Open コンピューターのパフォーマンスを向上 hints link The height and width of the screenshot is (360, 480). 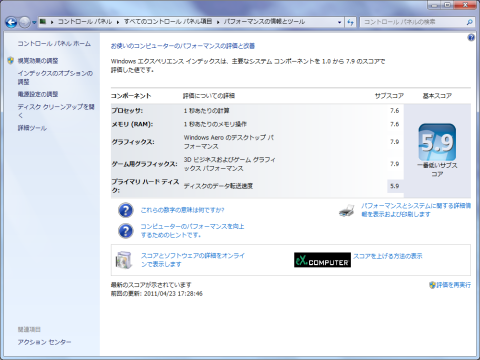(192, 231)
